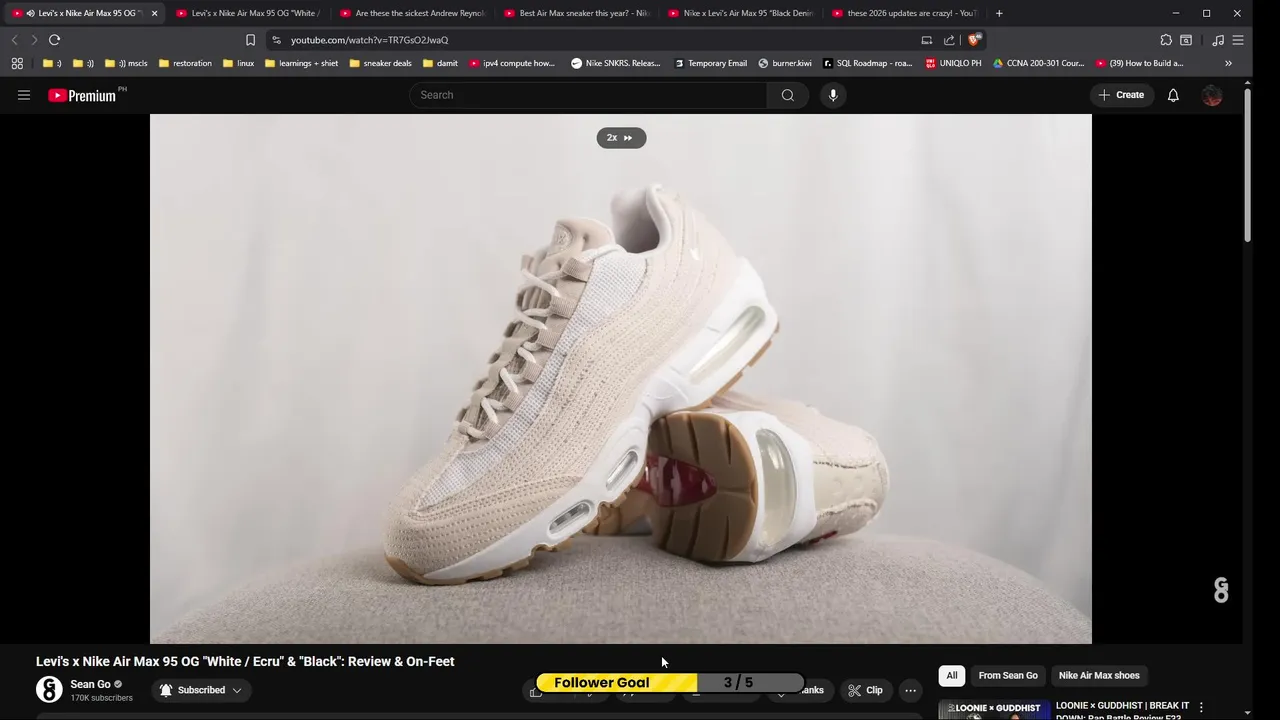Viewport: 1280px width, 720px height.
Task: Show the hidden bookmarks overflow
Action: coord(1228,63)
